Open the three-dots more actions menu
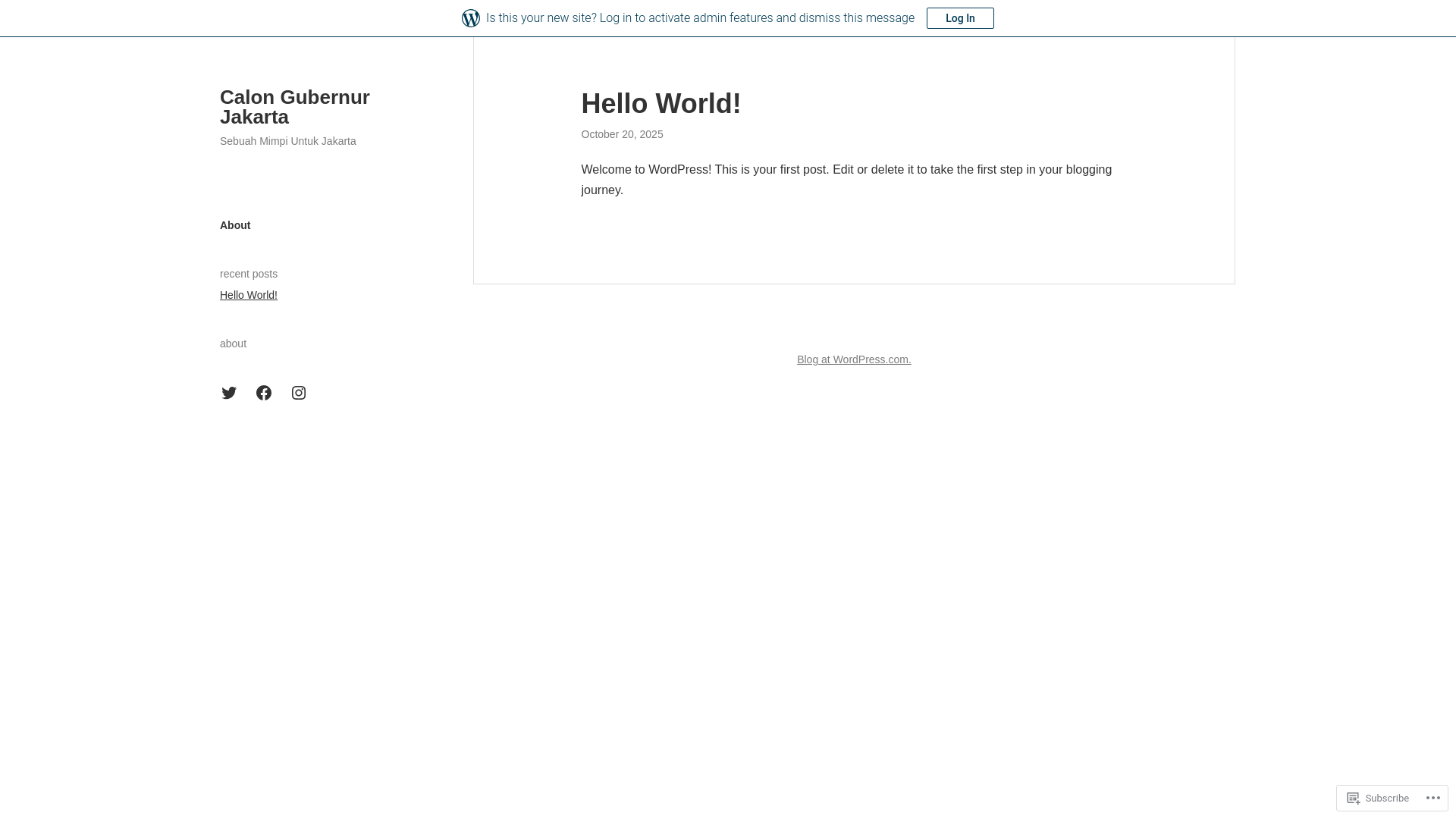 (x=1432, y=798)
